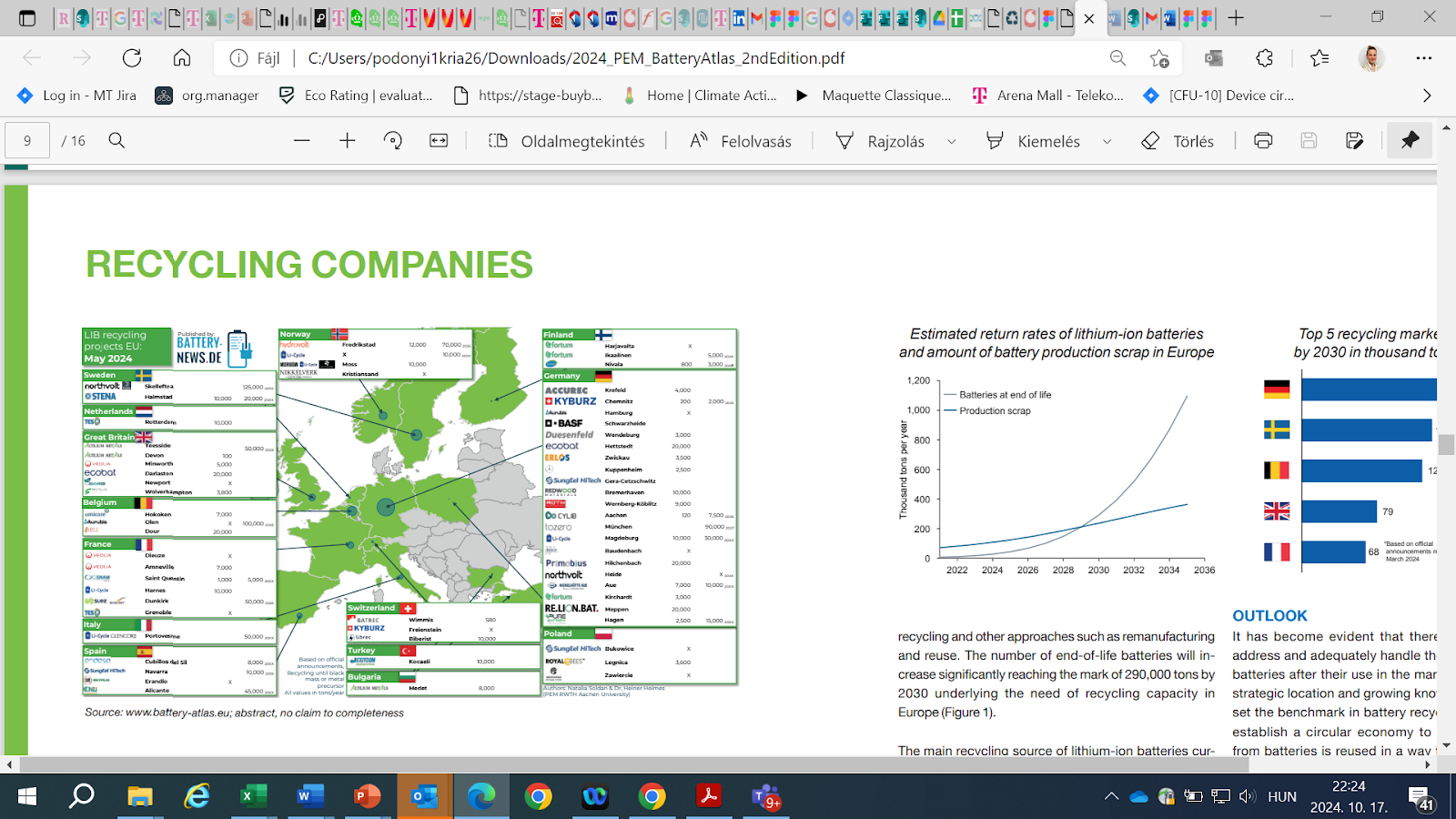Expand the bookmarks overflow chevron
The image size is (1456, 819).
click(x=1427, y=95)
